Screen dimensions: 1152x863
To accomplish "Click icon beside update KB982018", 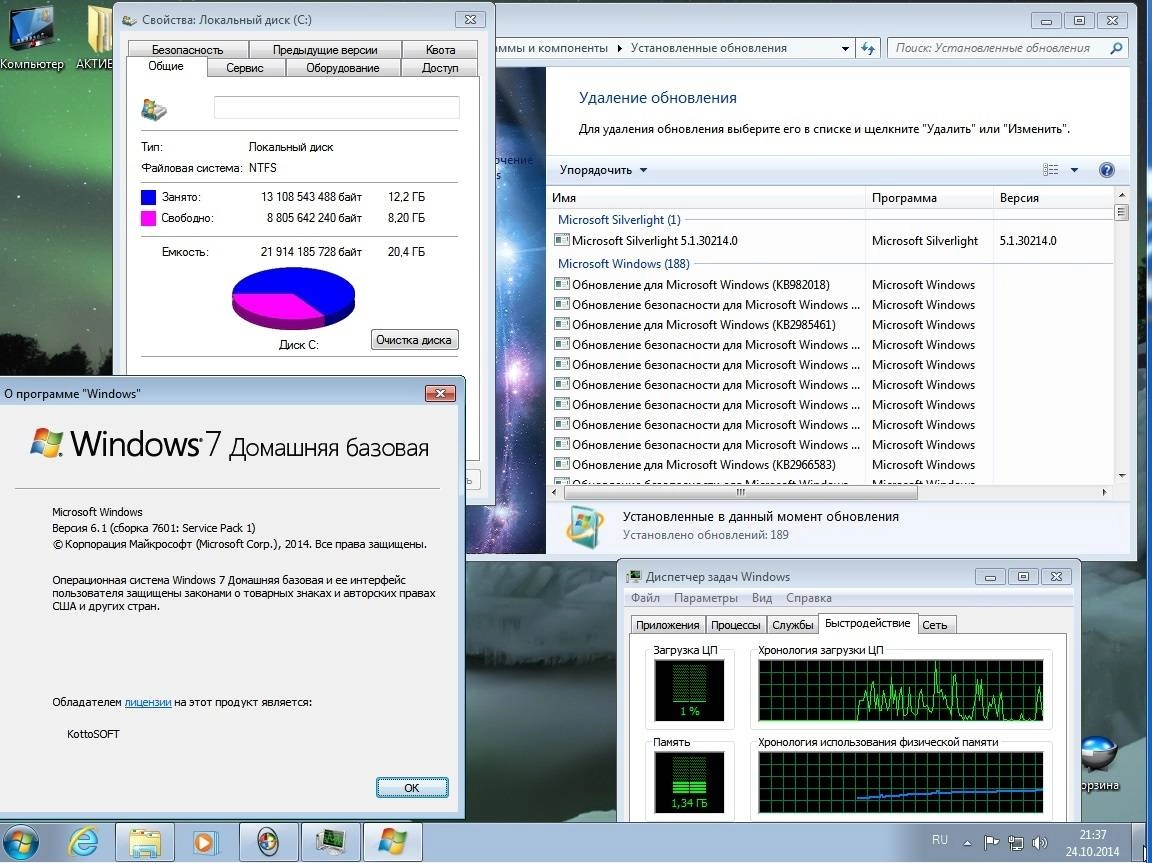I will click(x=561, y=284).
